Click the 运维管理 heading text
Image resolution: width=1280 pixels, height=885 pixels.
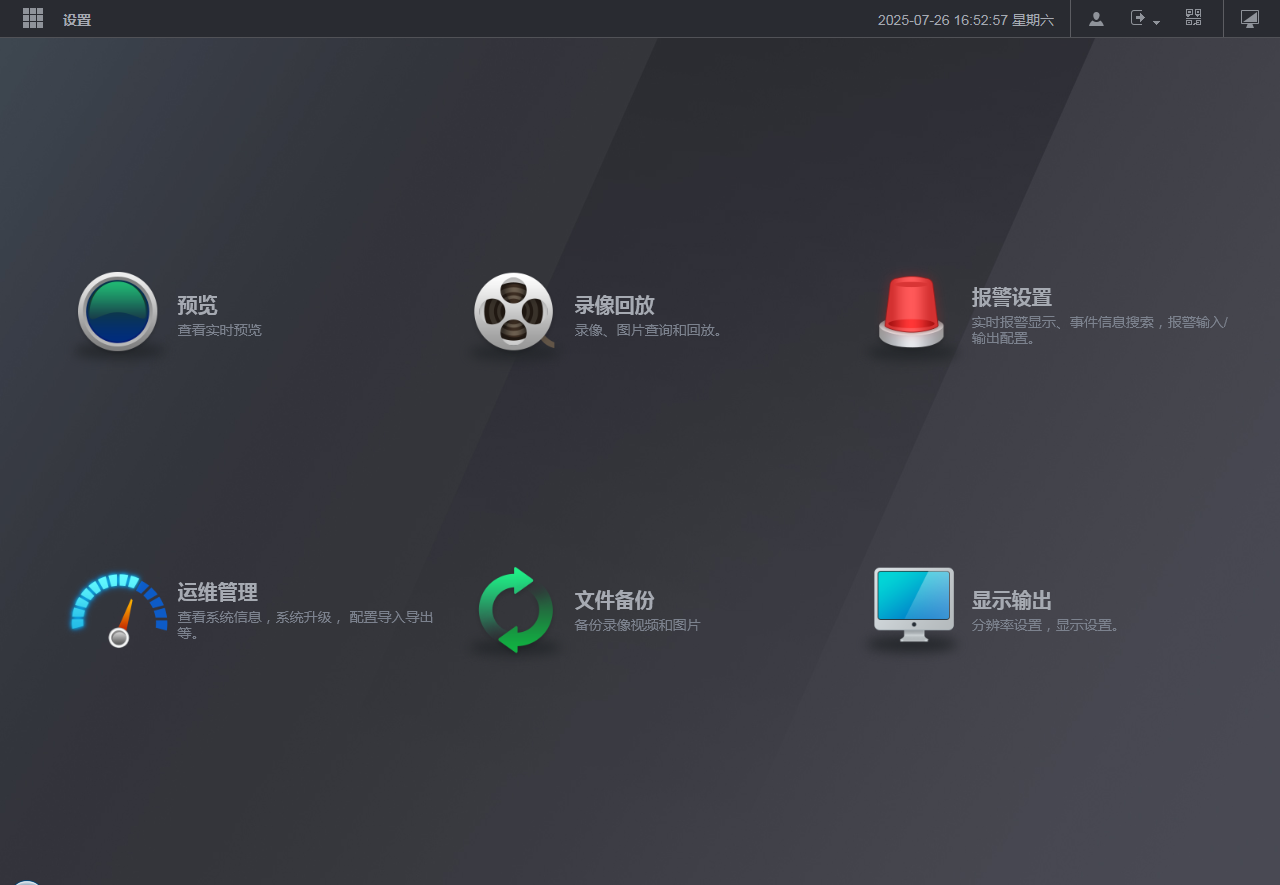tap(217, 592)
